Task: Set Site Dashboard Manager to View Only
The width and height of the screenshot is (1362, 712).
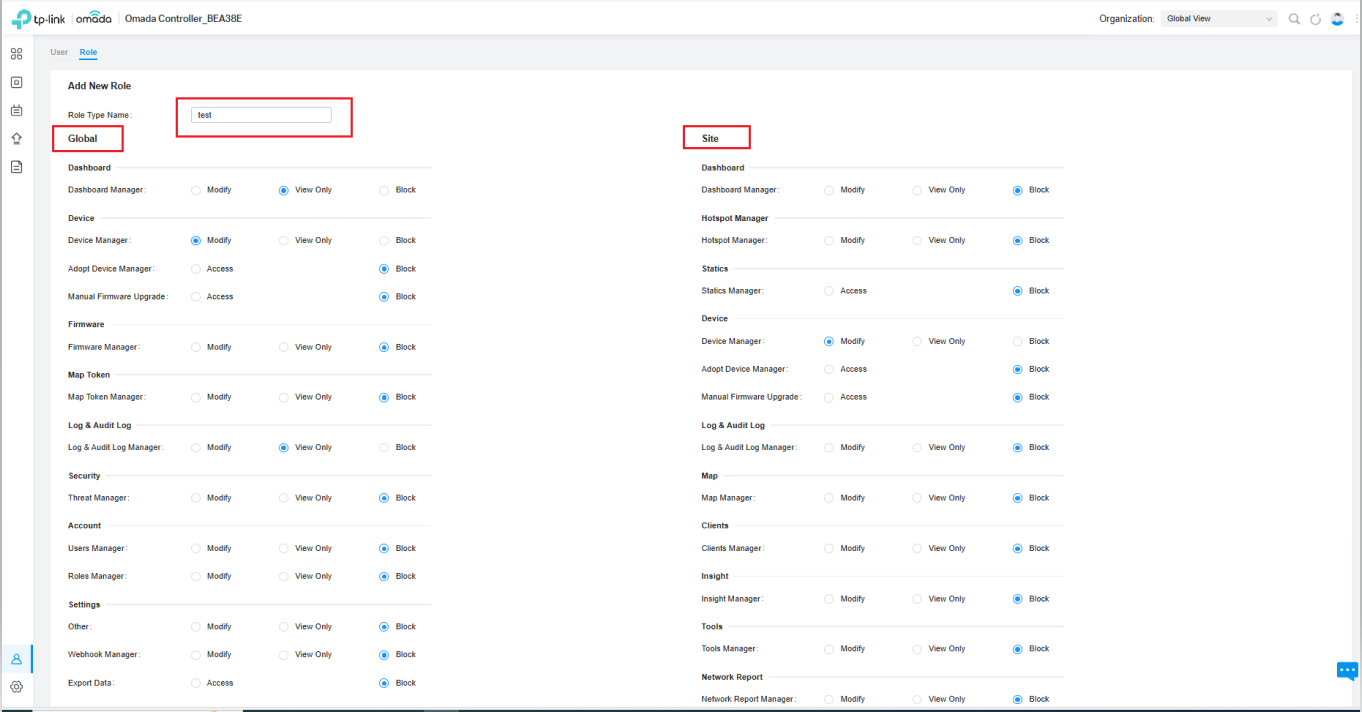Action: coord(917,190)
